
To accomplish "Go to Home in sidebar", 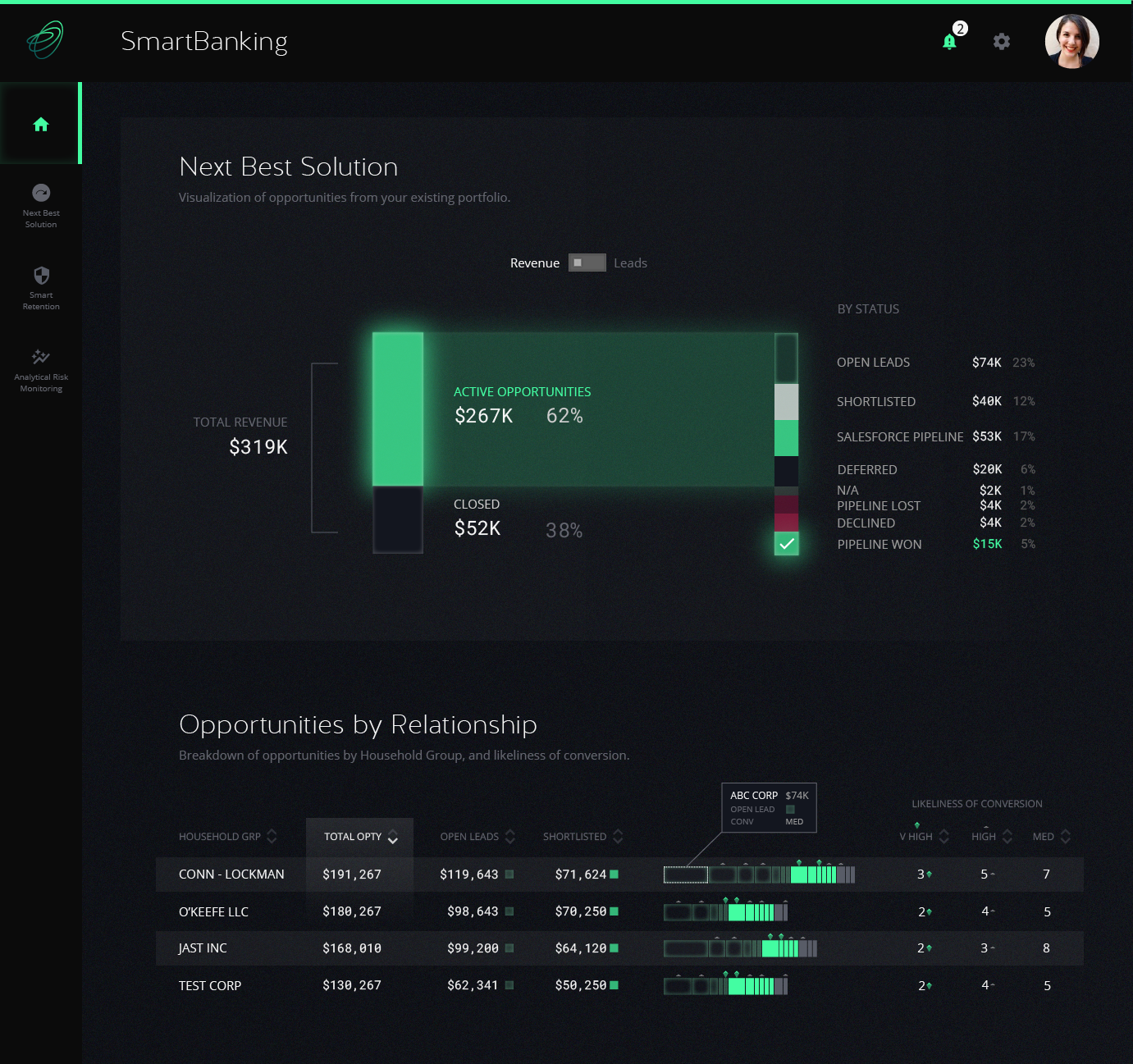I will click(41, 124).
